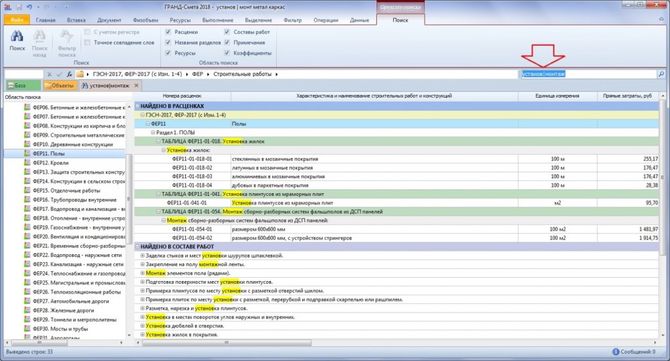Click the save icon in quick access toolbar
670x361 pixels.
19,7
